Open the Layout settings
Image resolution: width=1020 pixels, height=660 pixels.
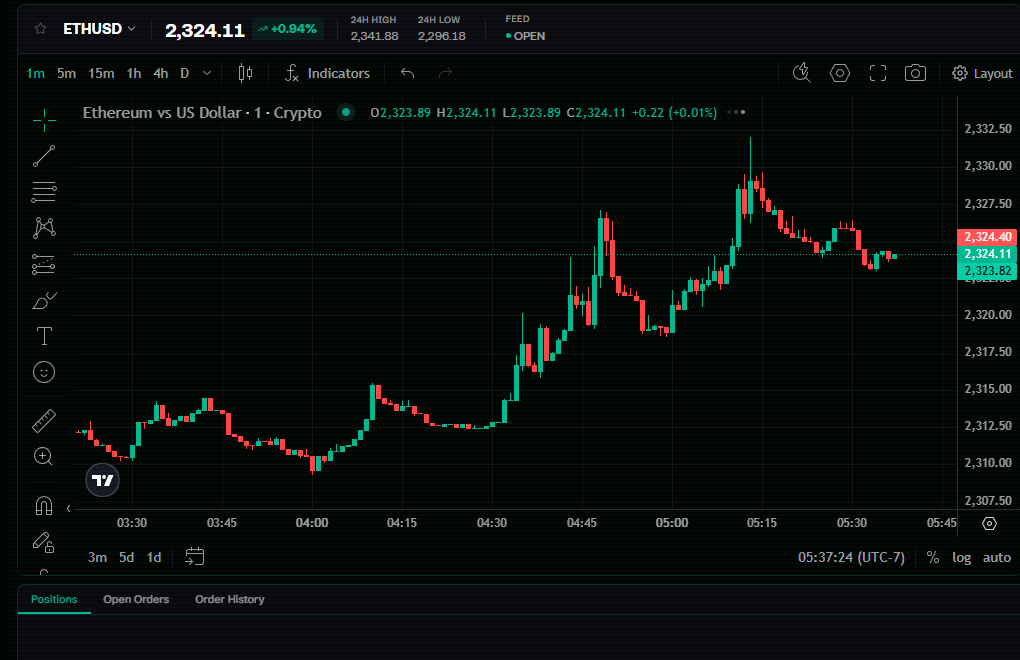tap(982, 73)
